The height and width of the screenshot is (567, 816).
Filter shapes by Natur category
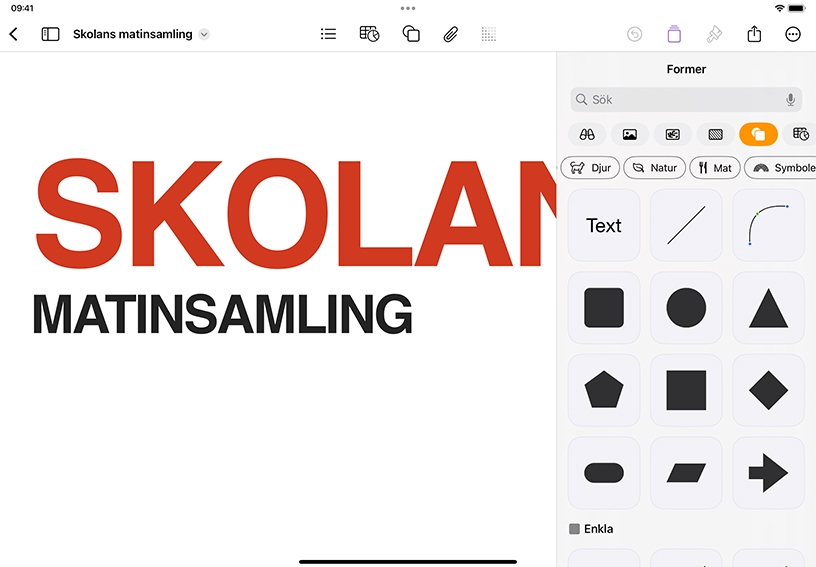pos(655,167)
